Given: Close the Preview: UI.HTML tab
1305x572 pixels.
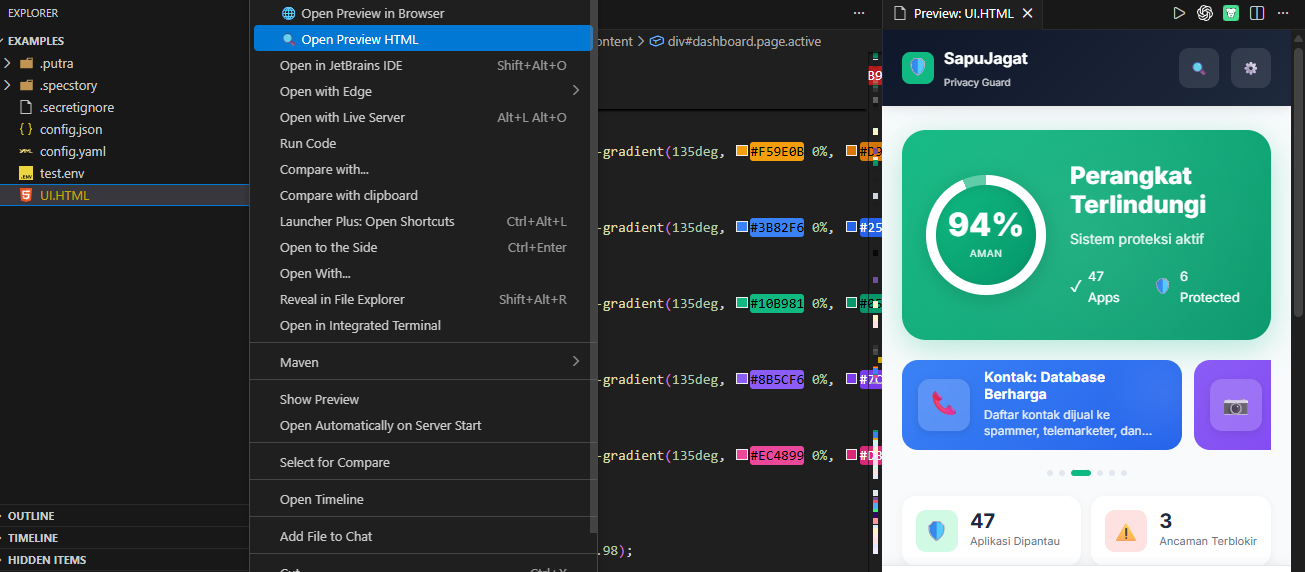Looking at the screenshot, I should [1027, 14].
